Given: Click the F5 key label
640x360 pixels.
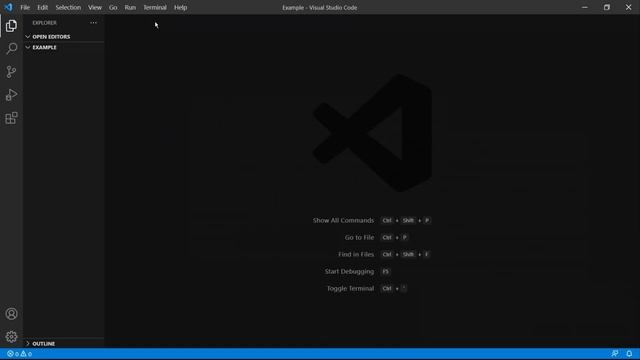Looking at the screenshot, I should point(385,271).
